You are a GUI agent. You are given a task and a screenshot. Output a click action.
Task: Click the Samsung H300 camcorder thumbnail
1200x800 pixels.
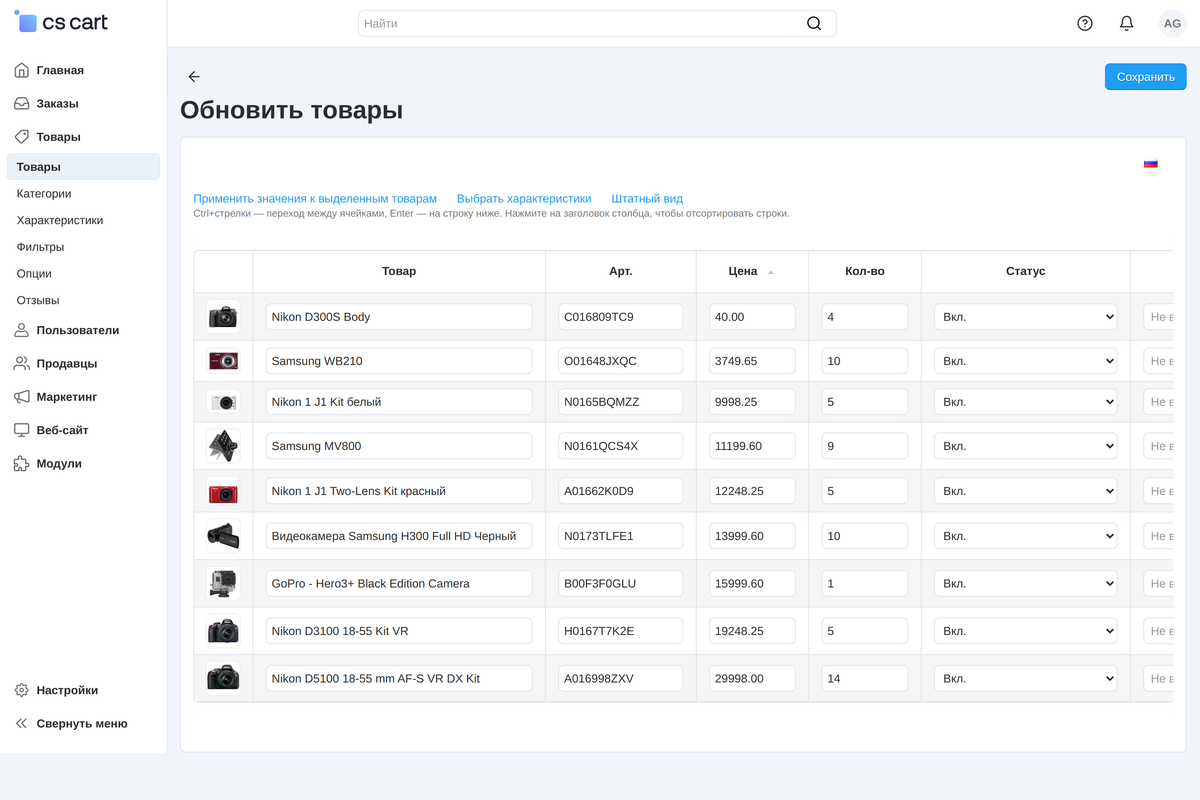click(x=223, y=536)
